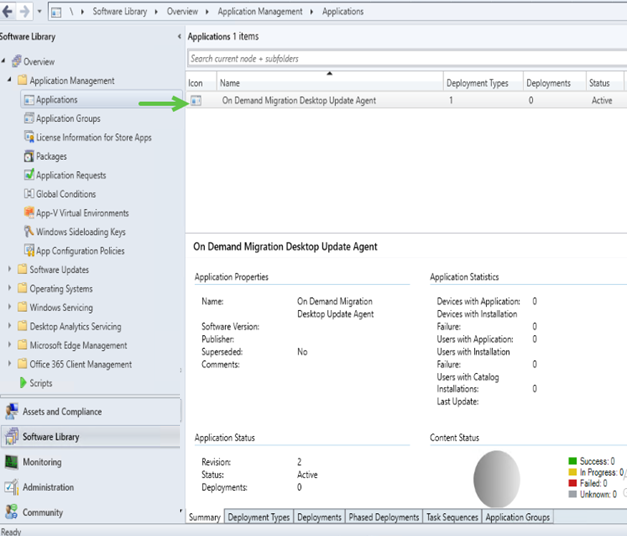Click the Back navigation arrow
Viewport: 627px width, 536px height.
click(8, 12)
